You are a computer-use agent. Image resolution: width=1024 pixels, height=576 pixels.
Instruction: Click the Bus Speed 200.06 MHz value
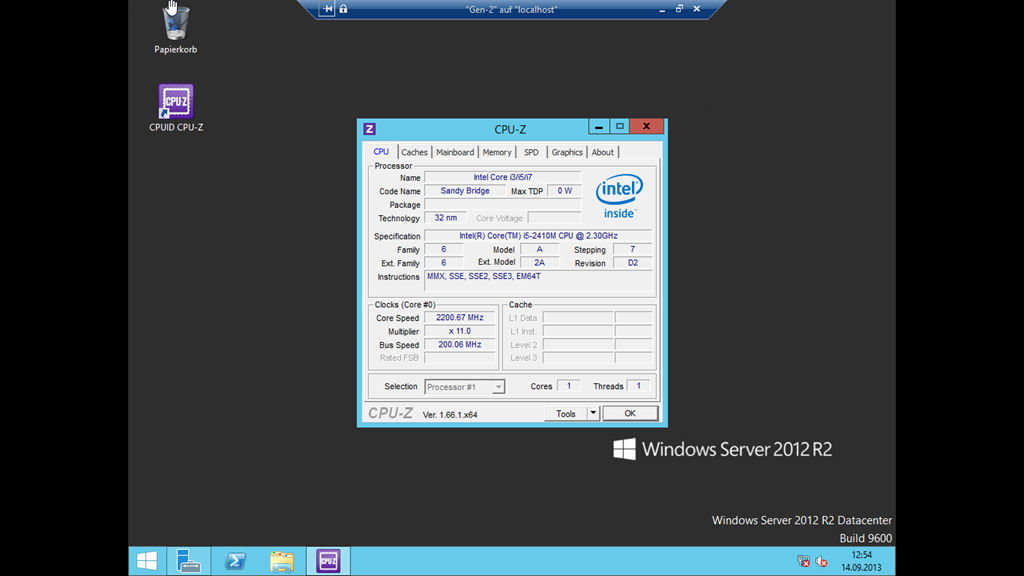coord(460,344)
